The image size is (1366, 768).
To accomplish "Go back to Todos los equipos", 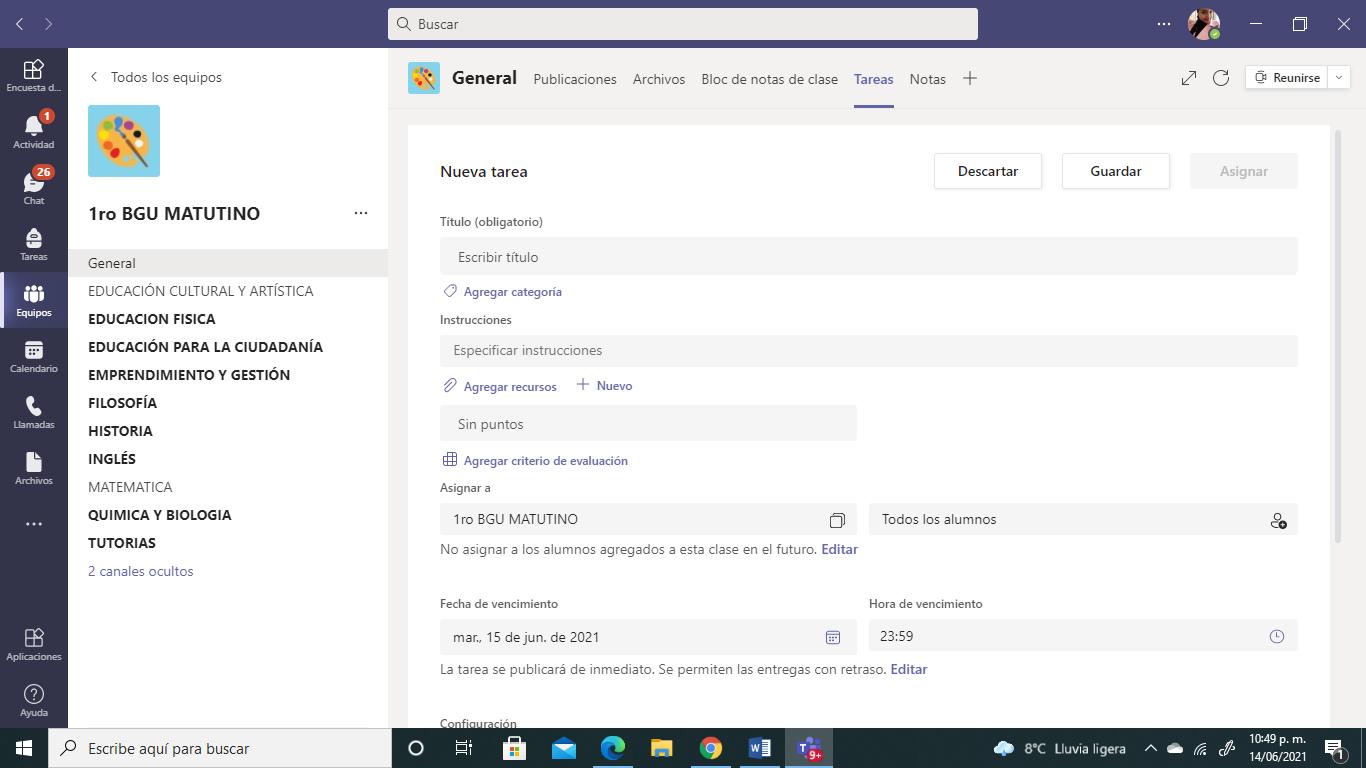I will point(156,77).
